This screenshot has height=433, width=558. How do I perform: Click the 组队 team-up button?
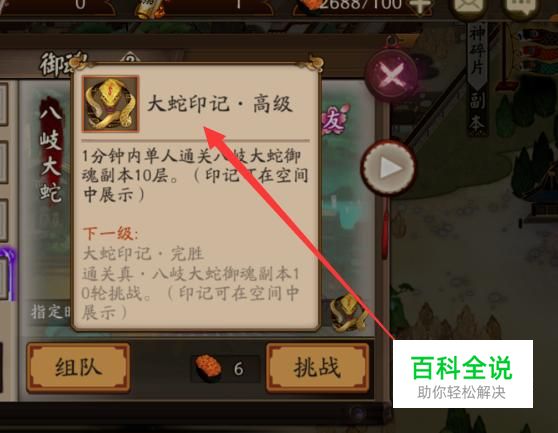tap(78, 368)
